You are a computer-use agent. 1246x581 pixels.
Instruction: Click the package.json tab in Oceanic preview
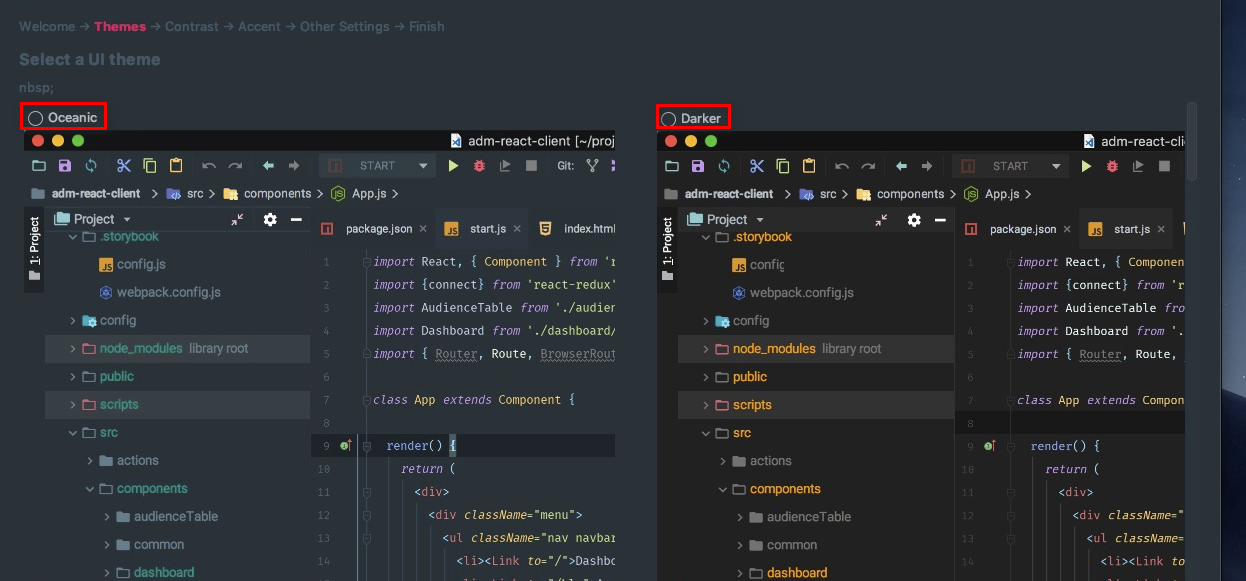[373, 229]
